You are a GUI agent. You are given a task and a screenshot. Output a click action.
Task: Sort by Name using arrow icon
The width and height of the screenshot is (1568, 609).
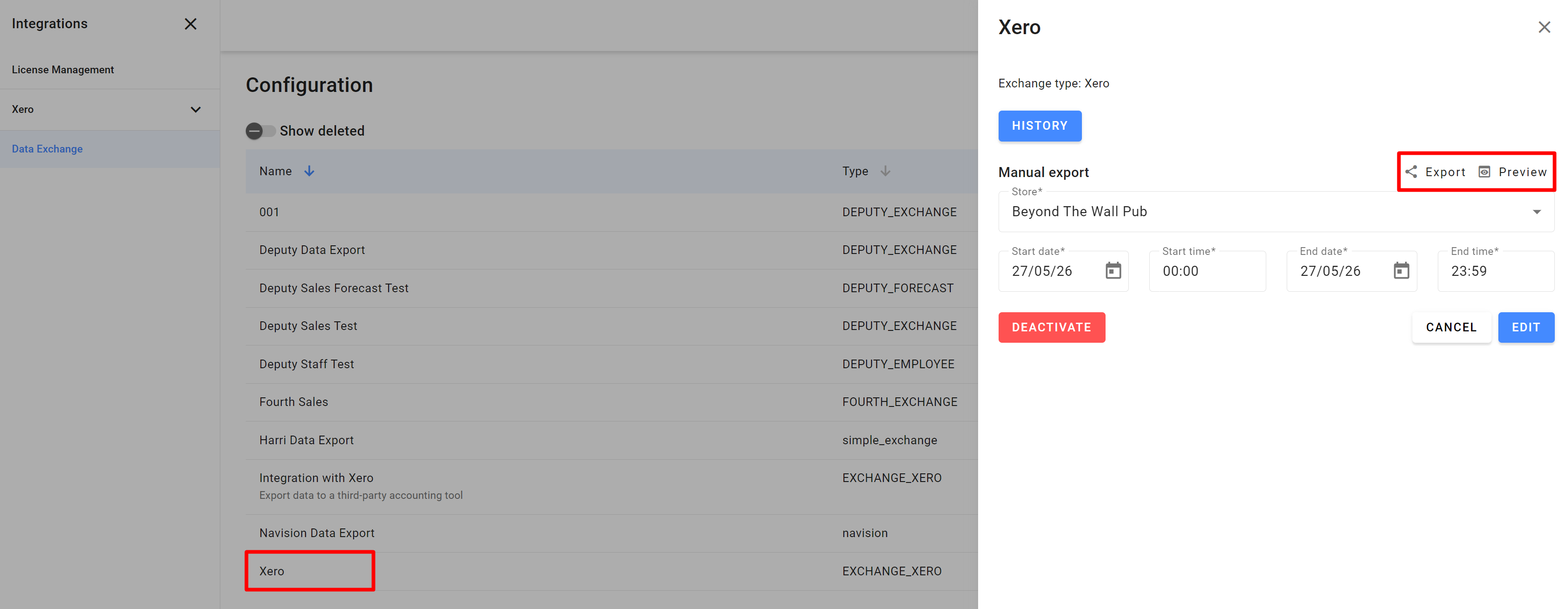point(309,171)
